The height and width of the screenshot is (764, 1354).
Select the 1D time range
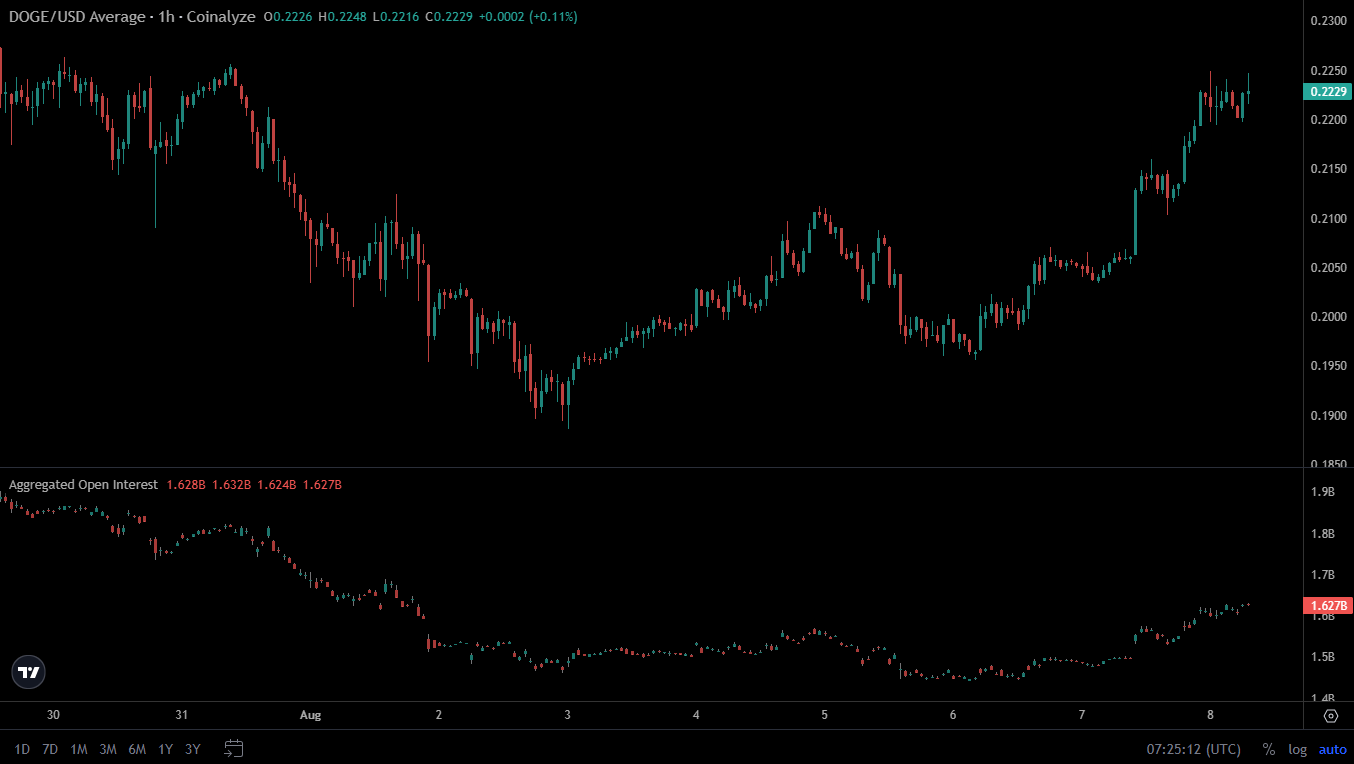pyautogui.click(x=22, y=749)
